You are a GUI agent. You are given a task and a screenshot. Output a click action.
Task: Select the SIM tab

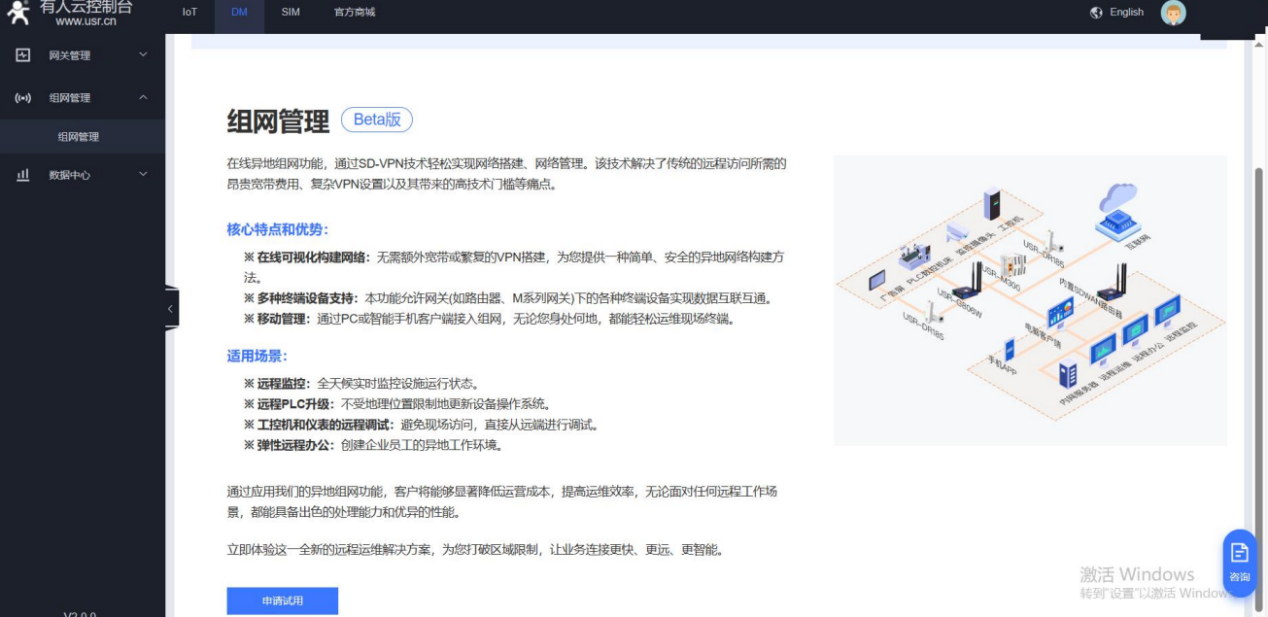[290, 13]
